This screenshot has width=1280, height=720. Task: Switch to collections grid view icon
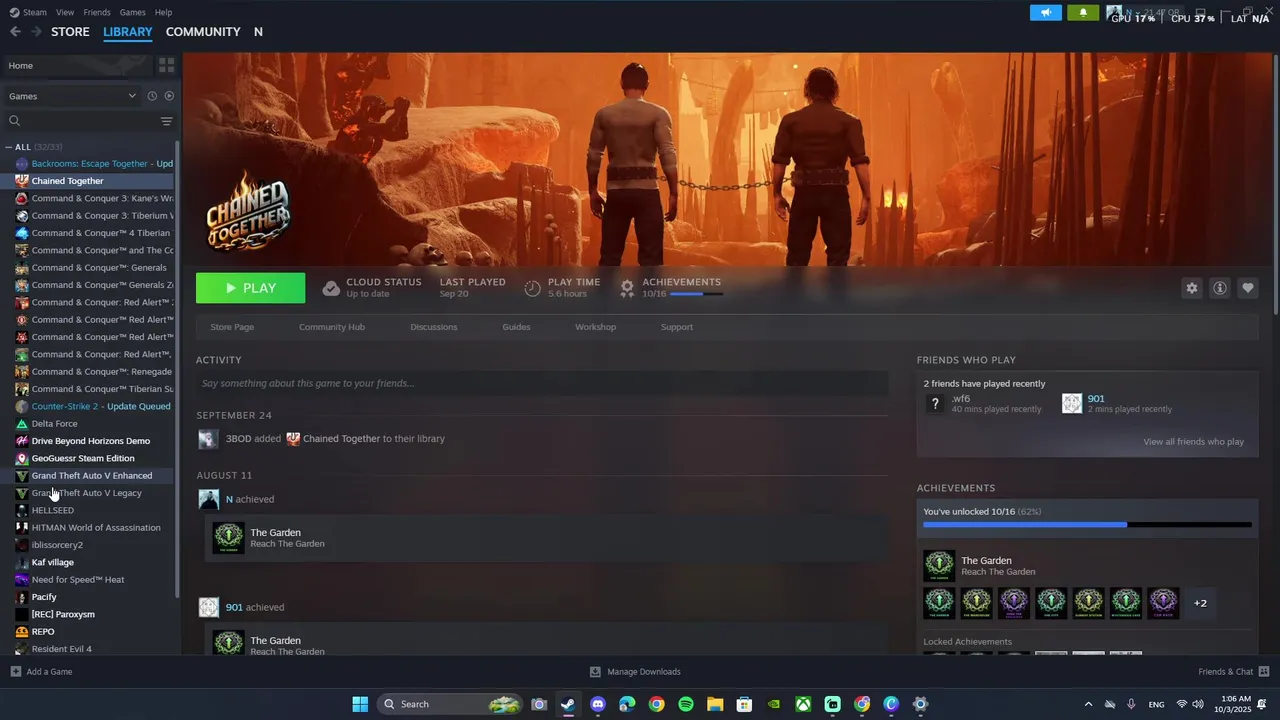coord(166,65)
